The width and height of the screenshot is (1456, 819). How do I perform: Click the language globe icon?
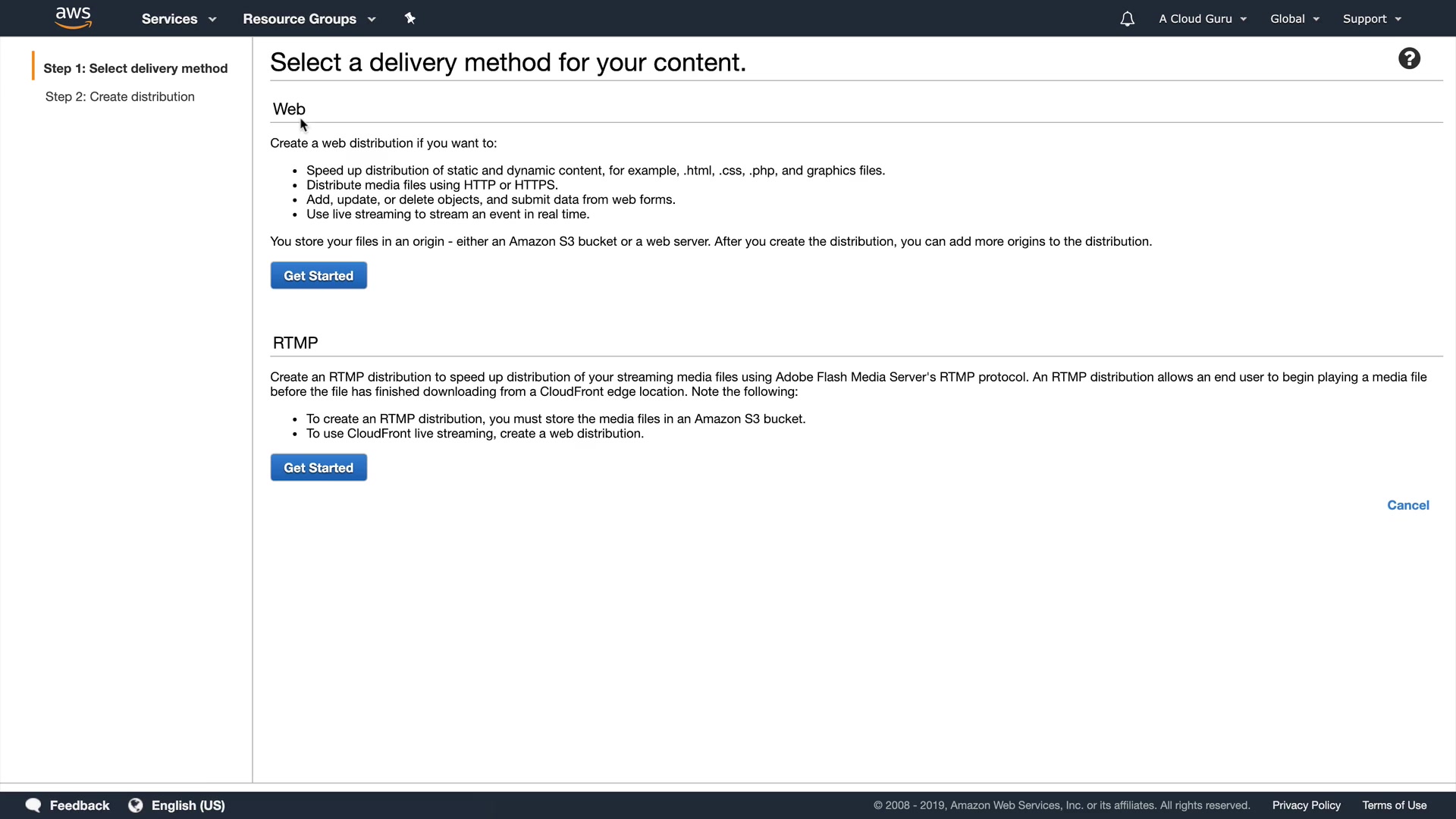(x=136, y=805)
